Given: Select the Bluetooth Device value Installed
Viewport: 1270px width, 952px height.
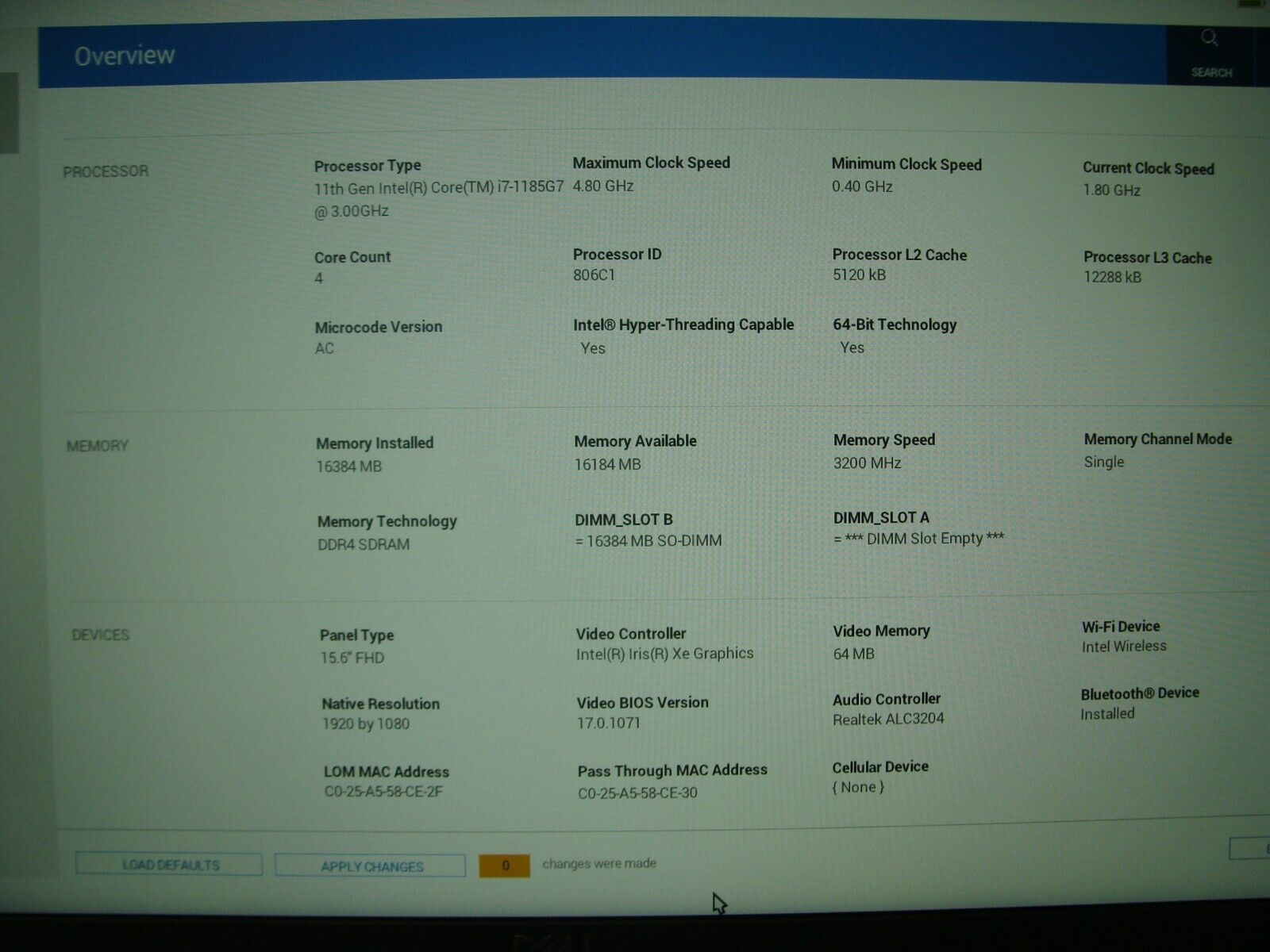Looking at the screenshot, I should tap(1107, 714).
